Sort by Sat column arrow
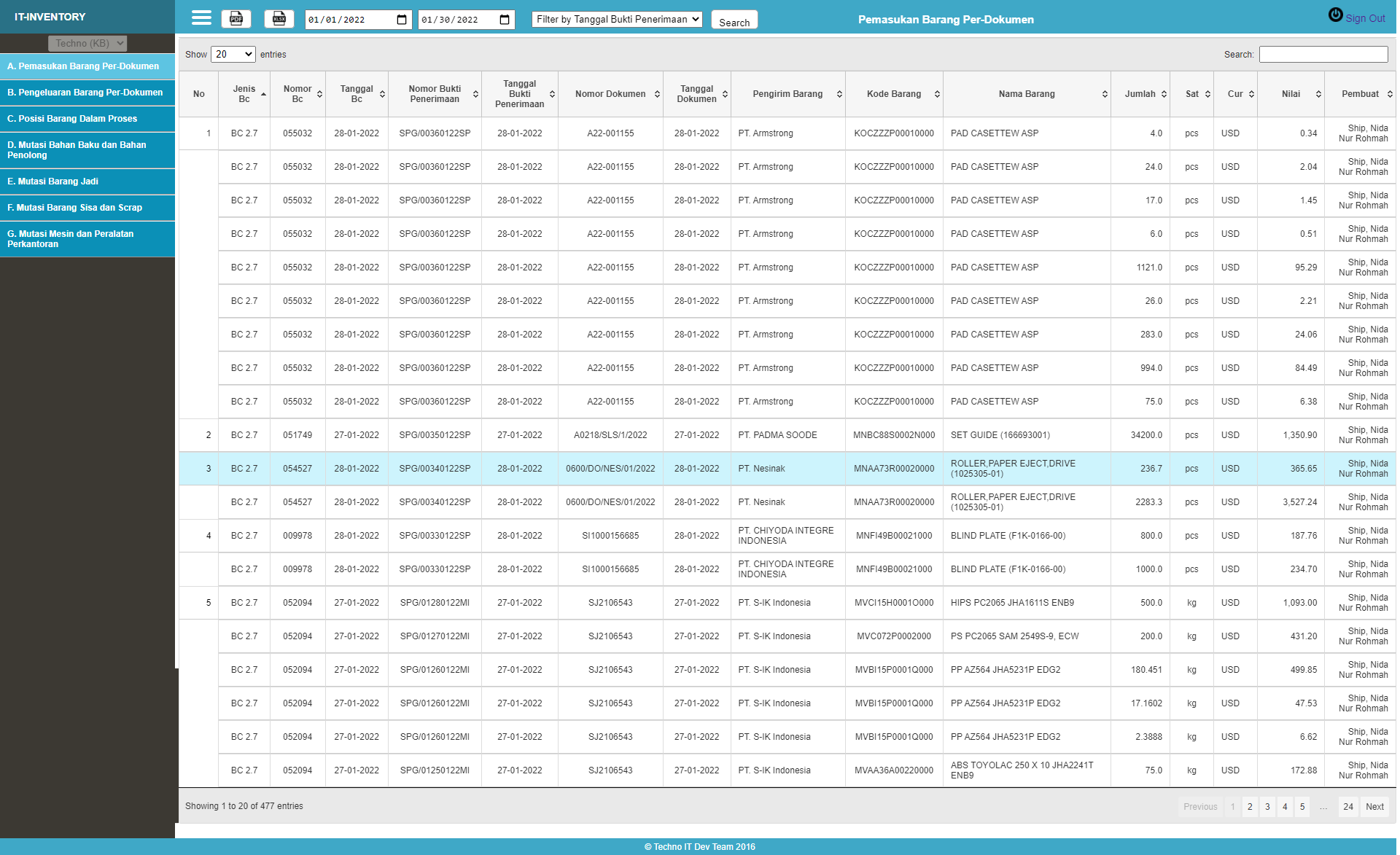The image size is (1400, 855). point(1207,94)
